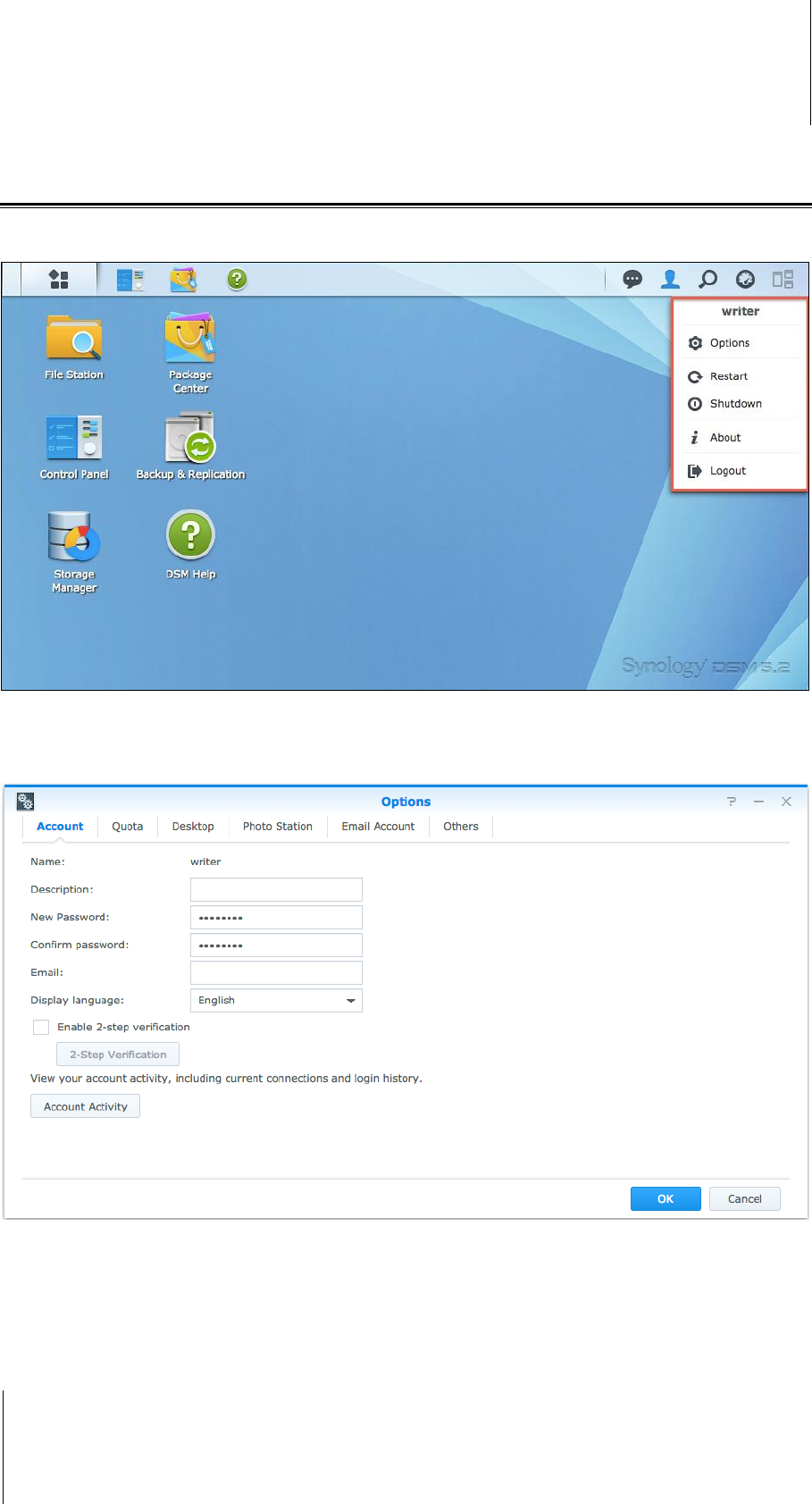
Task: Confirm with the OK button
Action: pyautogui.click(x=666, y=1199)
